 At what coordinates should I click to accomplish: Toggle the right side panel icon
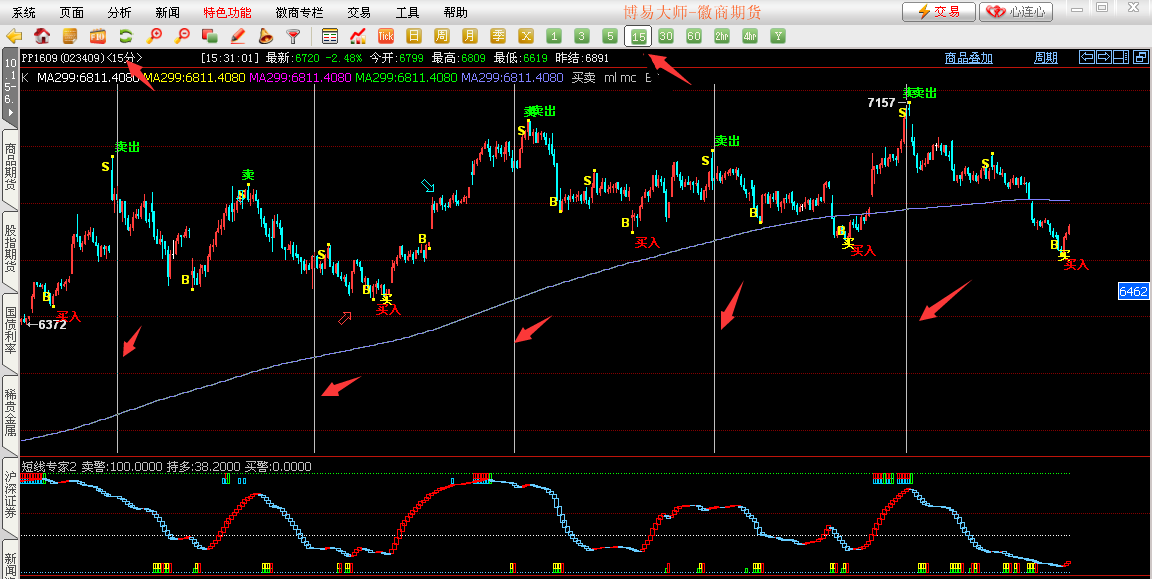[x=1122, y=57]
